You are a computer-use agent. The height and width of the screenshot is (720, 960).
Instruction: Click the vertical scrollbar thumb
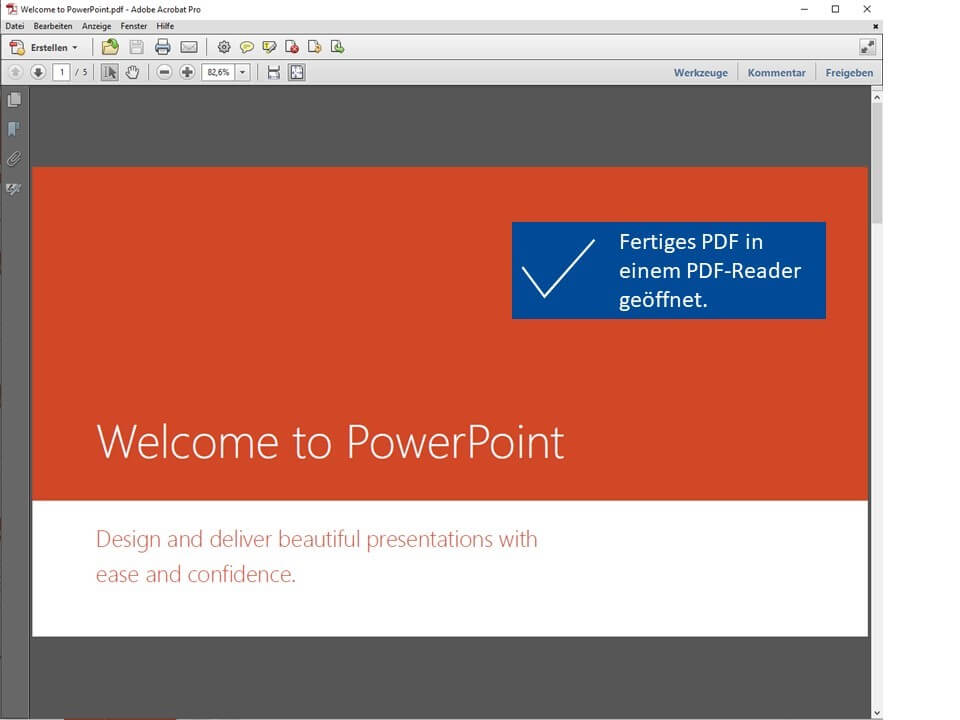[877, 163]
